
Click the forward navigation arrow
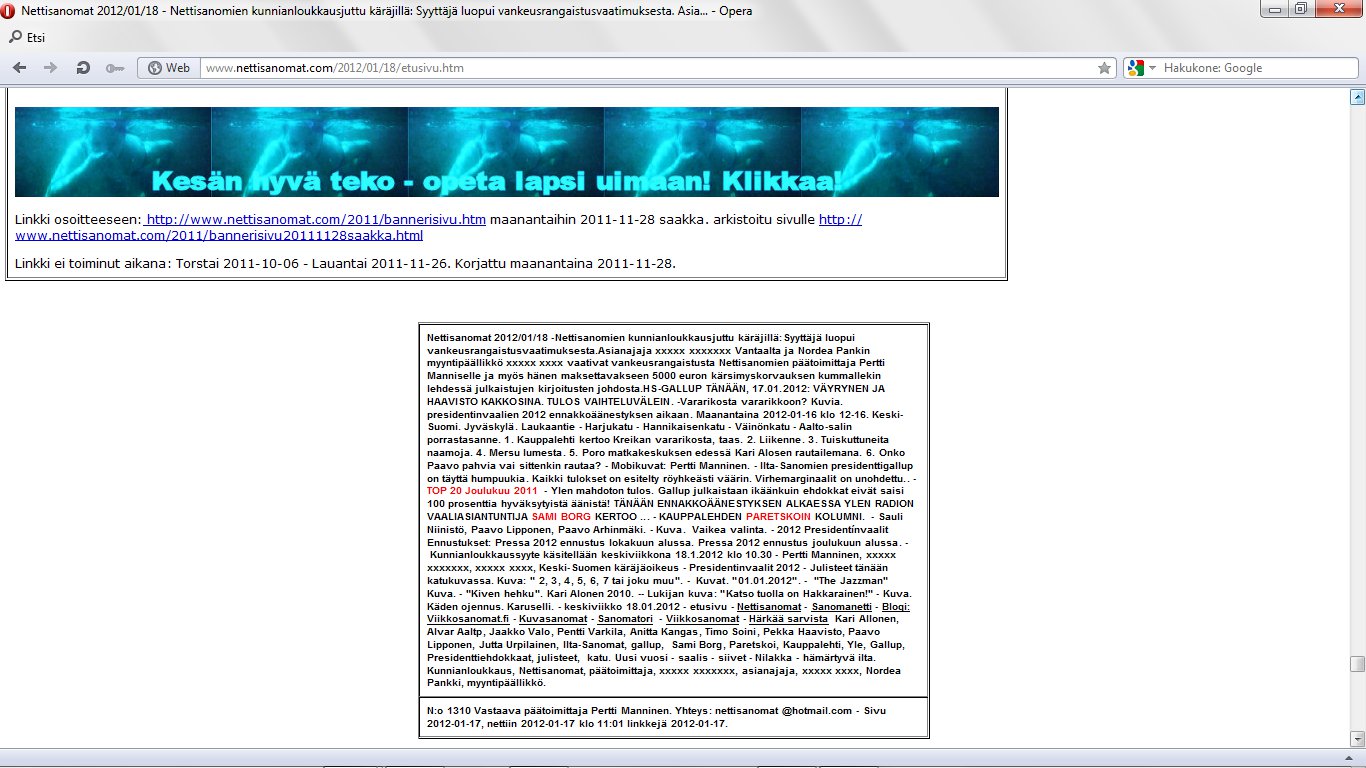(x=50, y=68)
